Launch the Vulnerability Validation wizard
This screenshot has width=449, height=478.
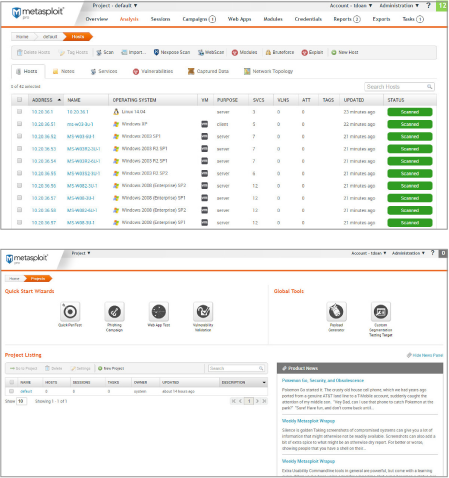click(x=203, y=317)
